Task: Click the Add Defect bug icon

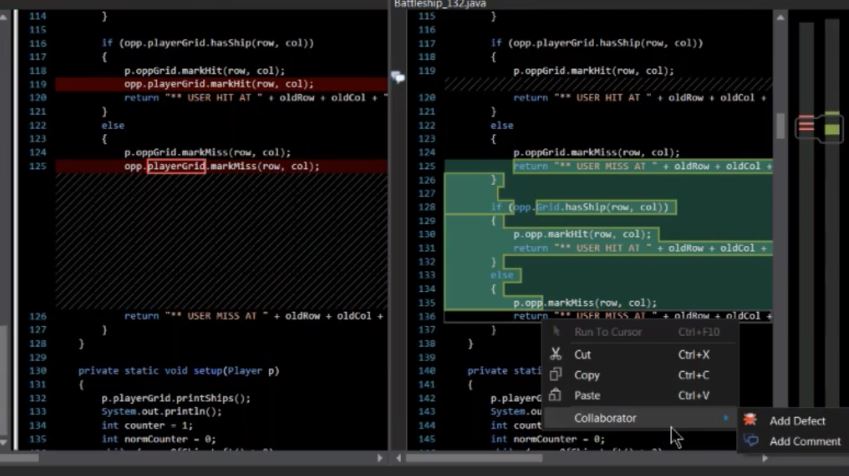Action: (x=750, y=420)
